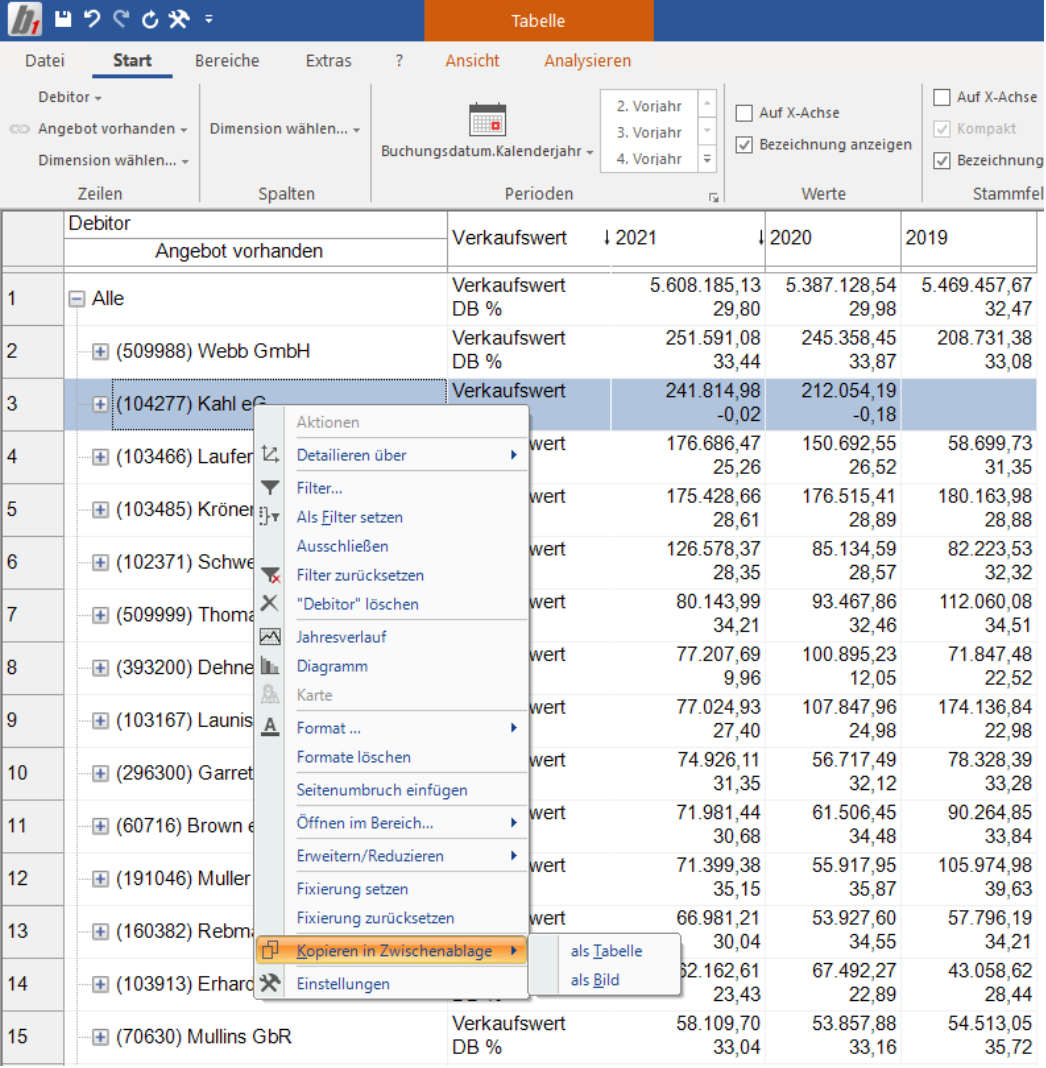Click the Format letter A icon
Screen dimensions: 1046x1068
[270, 727]
